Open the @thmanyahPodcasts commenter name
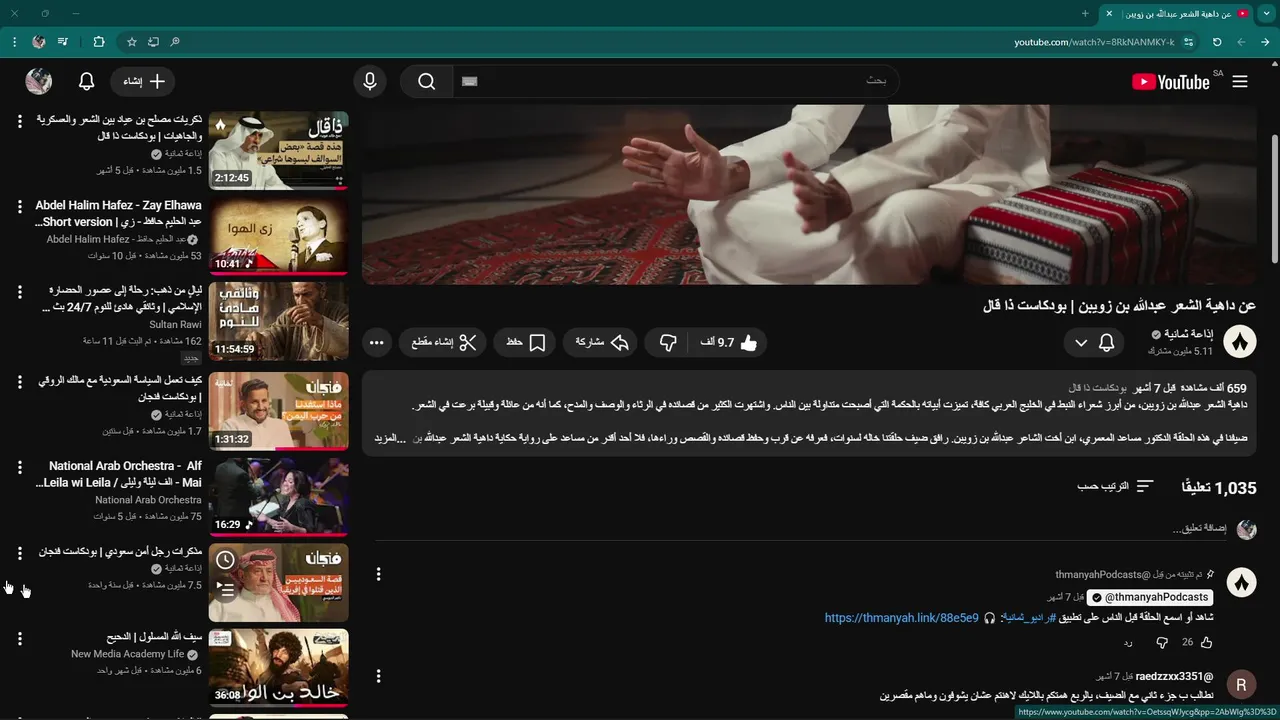 [1149, 597]
